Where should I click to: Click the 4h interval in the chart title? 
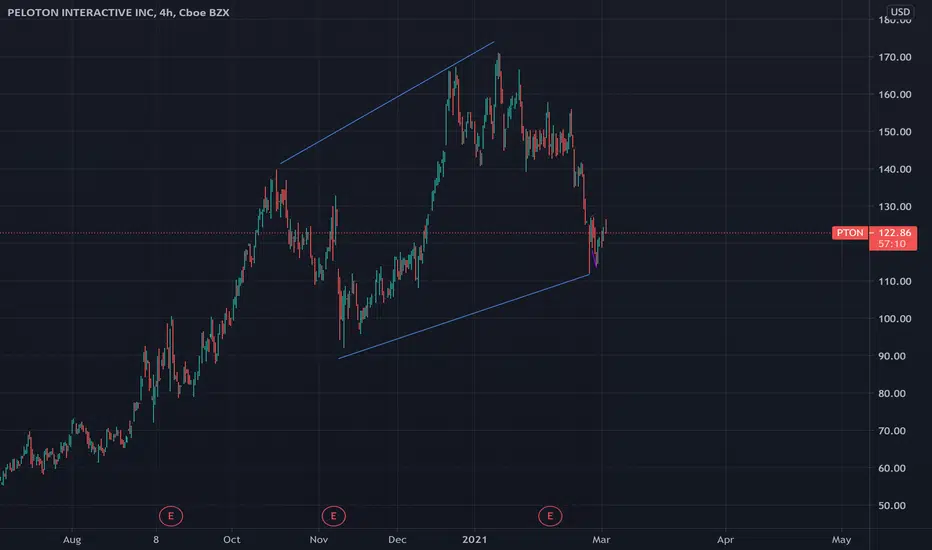click(x=165, y=12)
